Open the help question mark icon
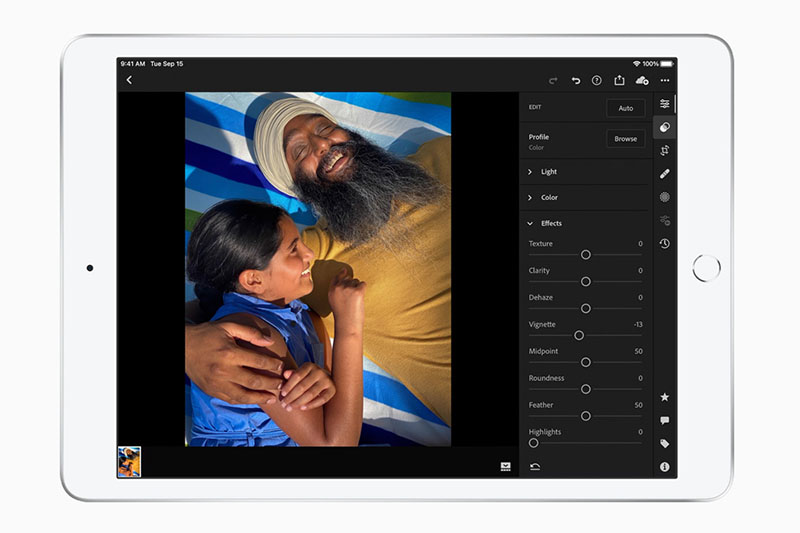Screen dimensions: 800x533 (597, 80)
